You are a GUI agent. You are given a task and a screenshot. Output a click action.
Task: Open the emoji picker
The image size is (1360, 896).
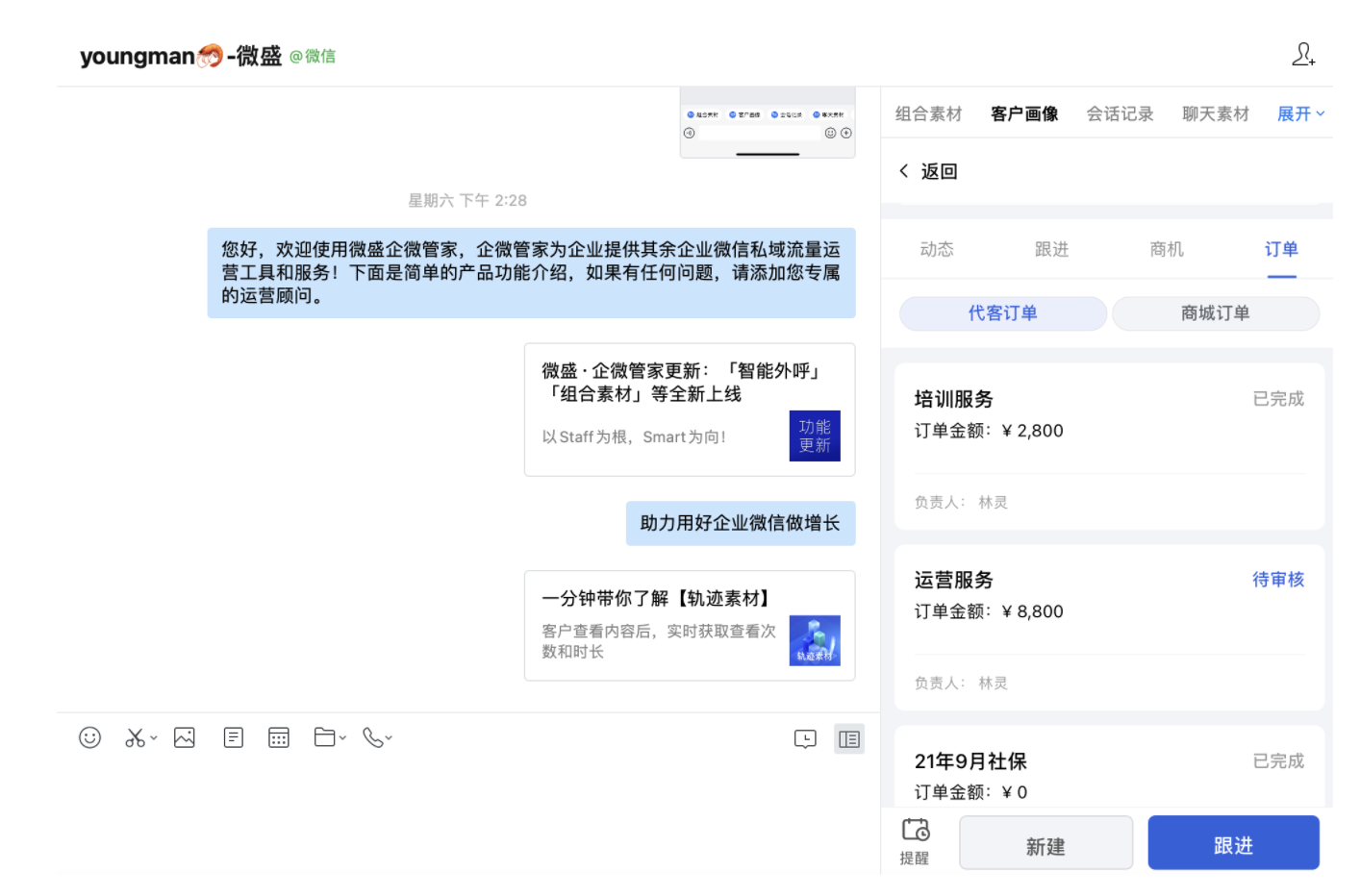[x=89, y=737]
